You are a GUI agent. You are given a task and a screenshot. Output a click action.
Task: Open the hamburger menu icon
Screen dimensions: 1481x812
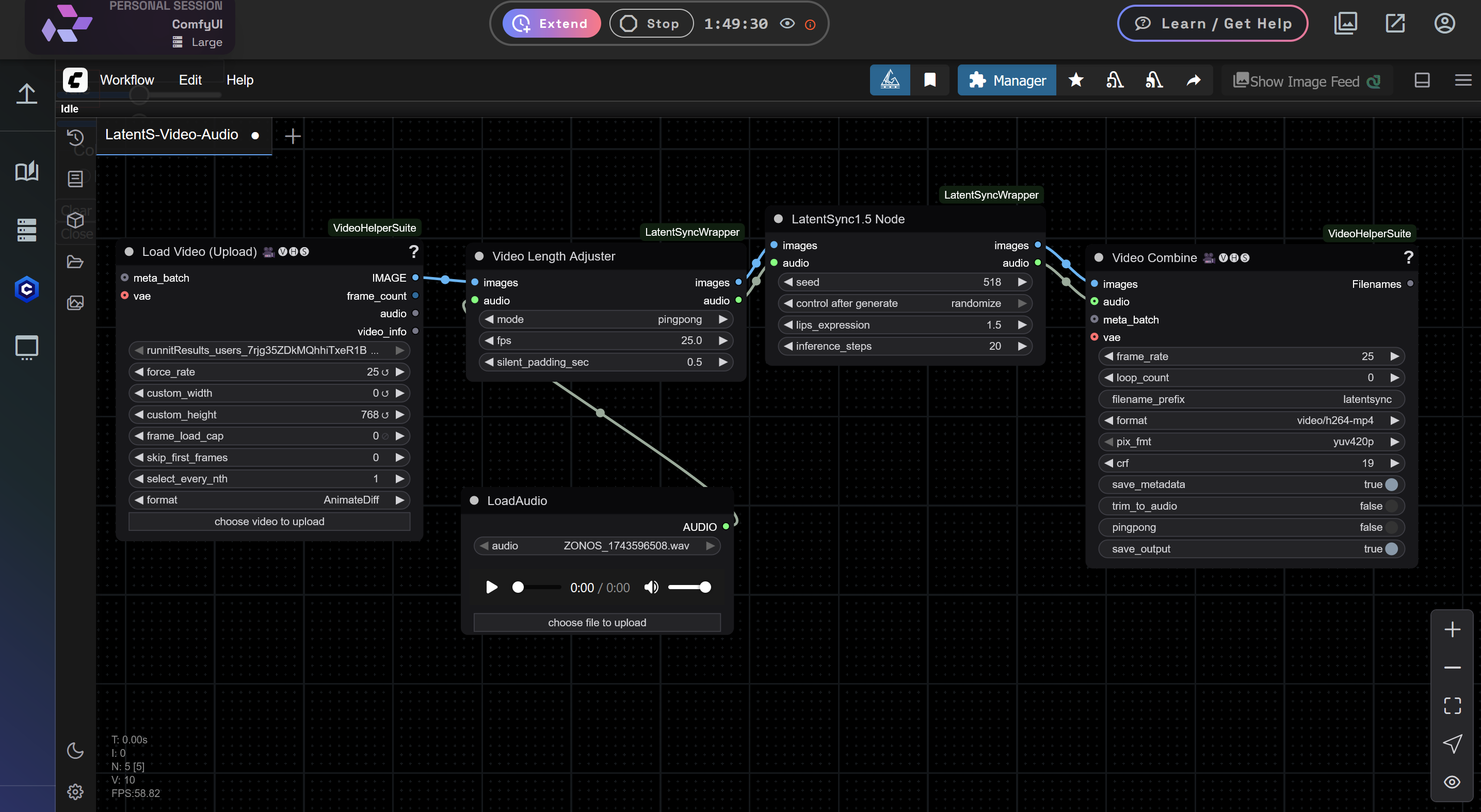tap(1462, 80)
